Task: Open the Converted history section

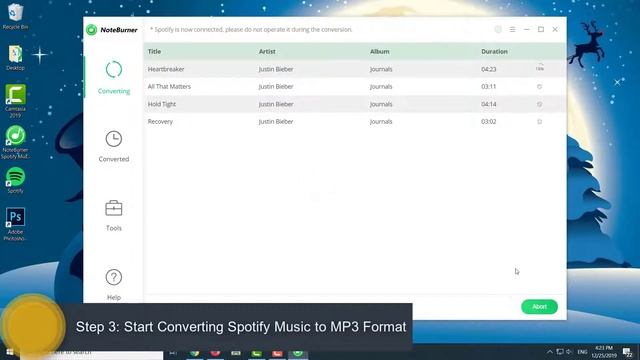Action: pos(114,147)
